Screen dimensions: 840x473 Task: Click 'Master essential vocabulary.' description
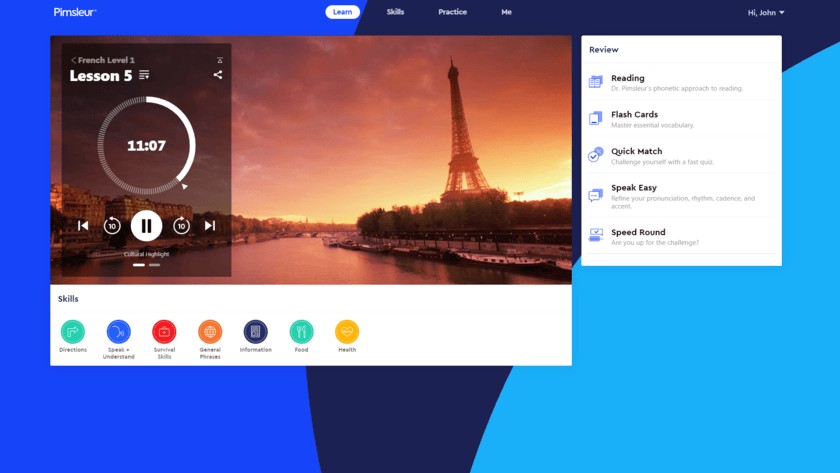pos(652,125)
